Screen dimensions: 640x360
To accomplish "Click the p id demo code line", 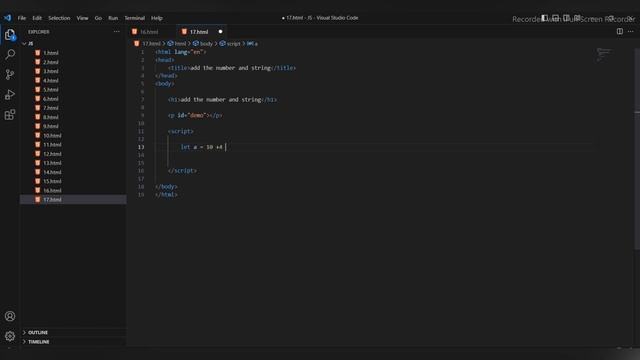I will tap(195, 116).
